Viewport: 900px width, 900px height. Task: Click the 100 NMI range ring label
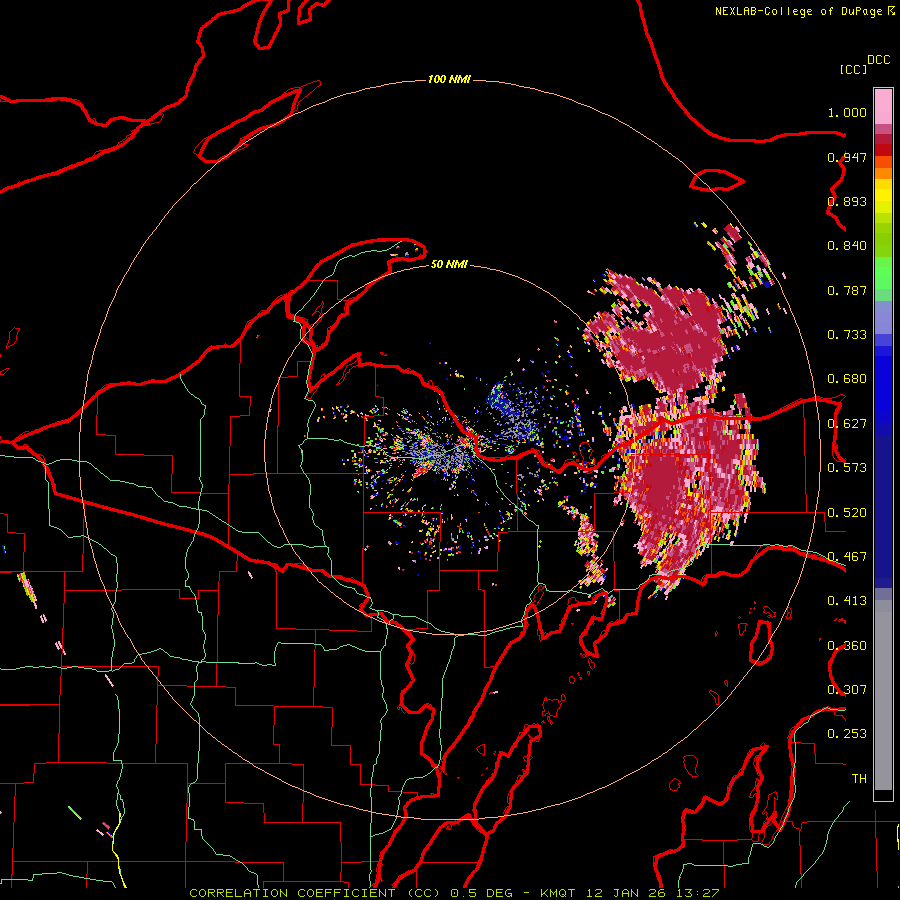tap(449, 79)
